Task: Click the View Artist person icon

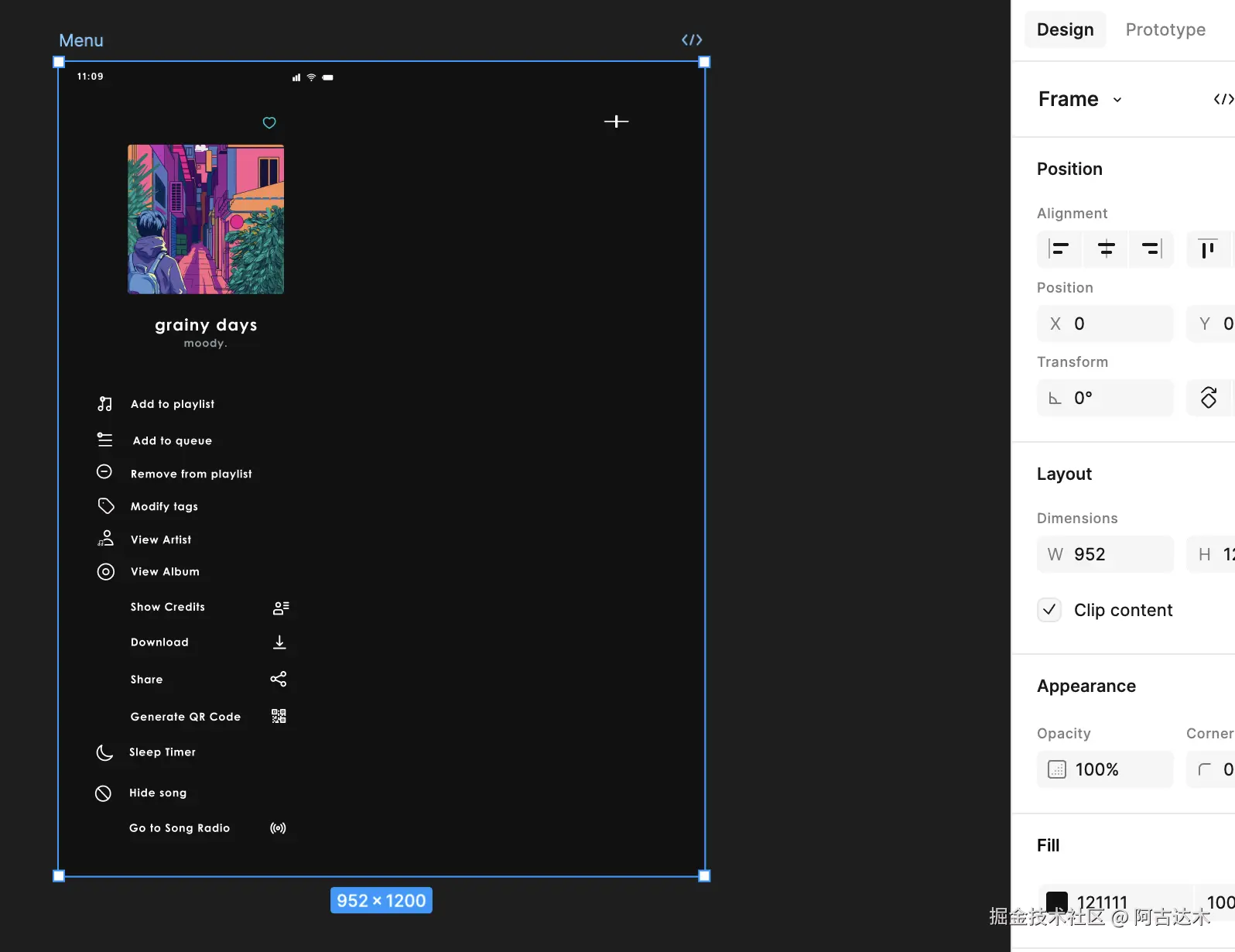Action: point(106,538)
